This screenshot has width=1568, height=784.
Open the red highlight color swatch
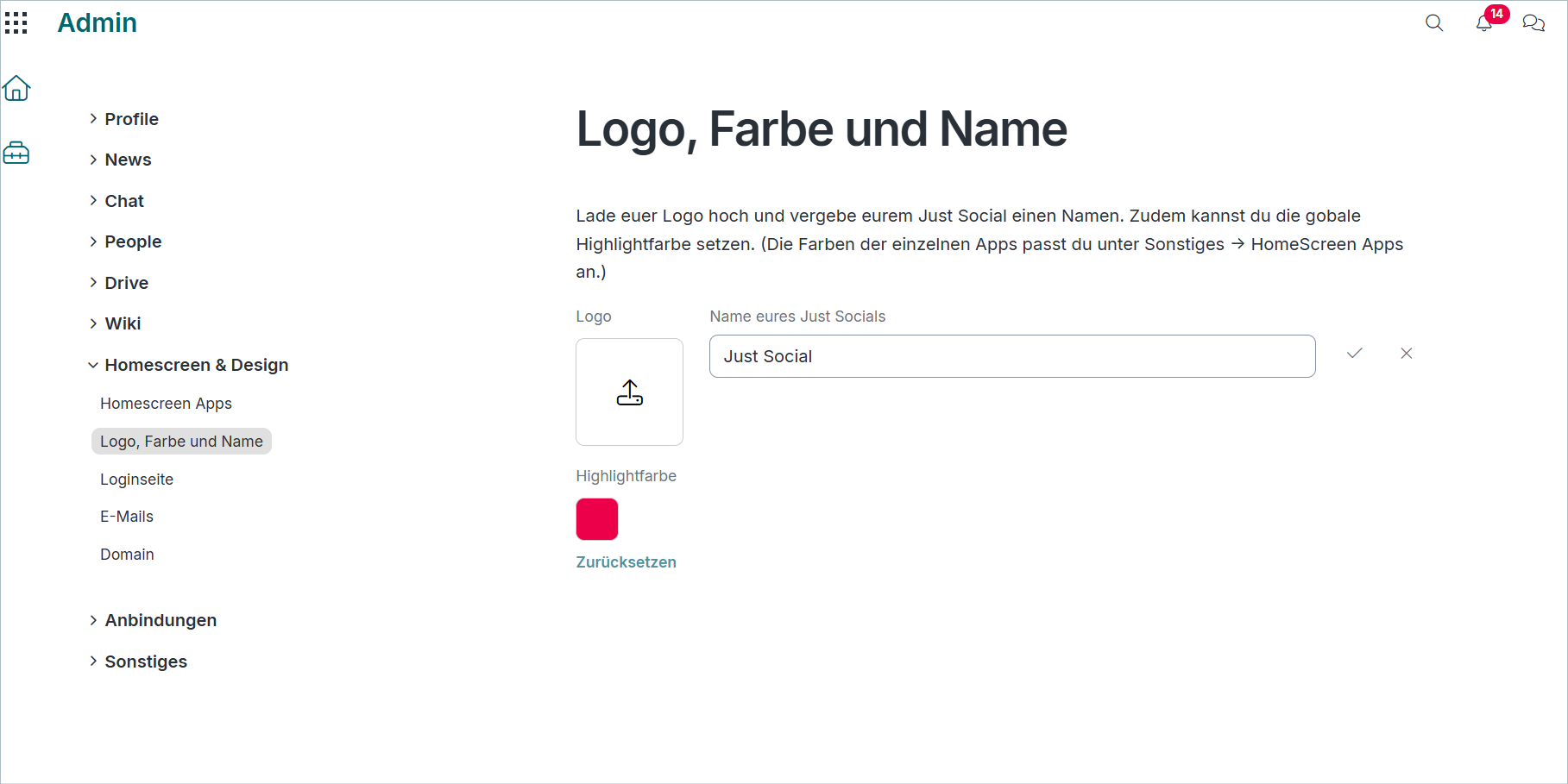coord(597,519)
